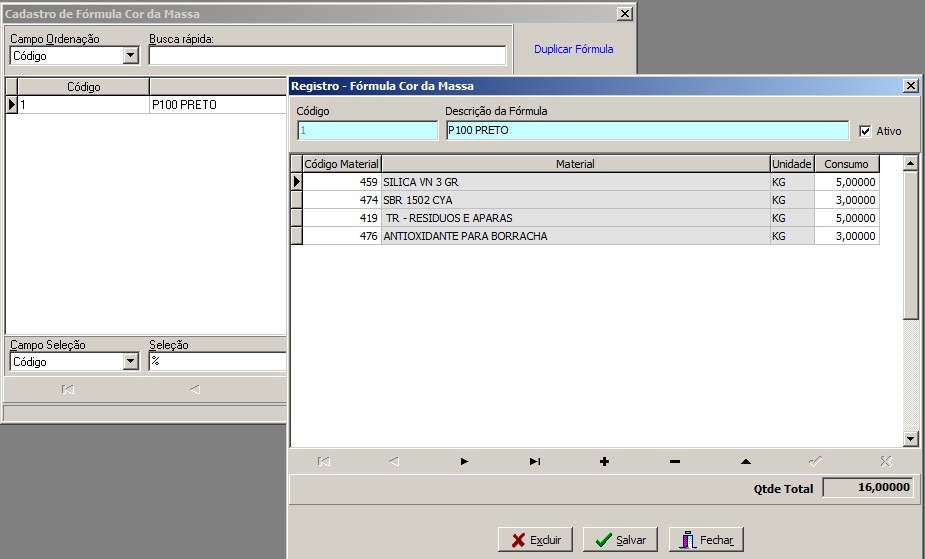Click row selector of ANTIOXIDANTE PARA BORRACHA row

(297, 236)
